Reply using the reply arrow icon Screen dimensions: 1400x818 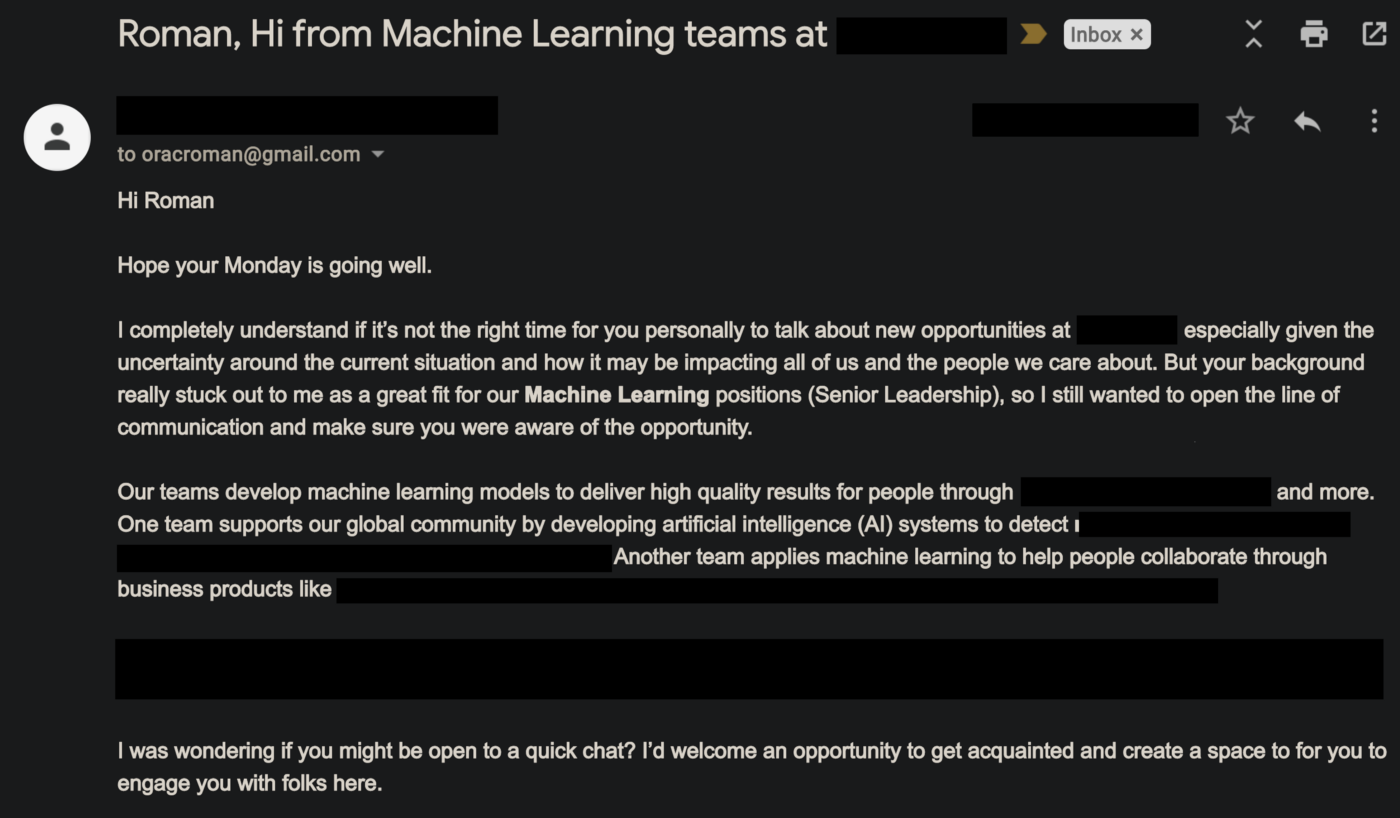pos(1307,122)
